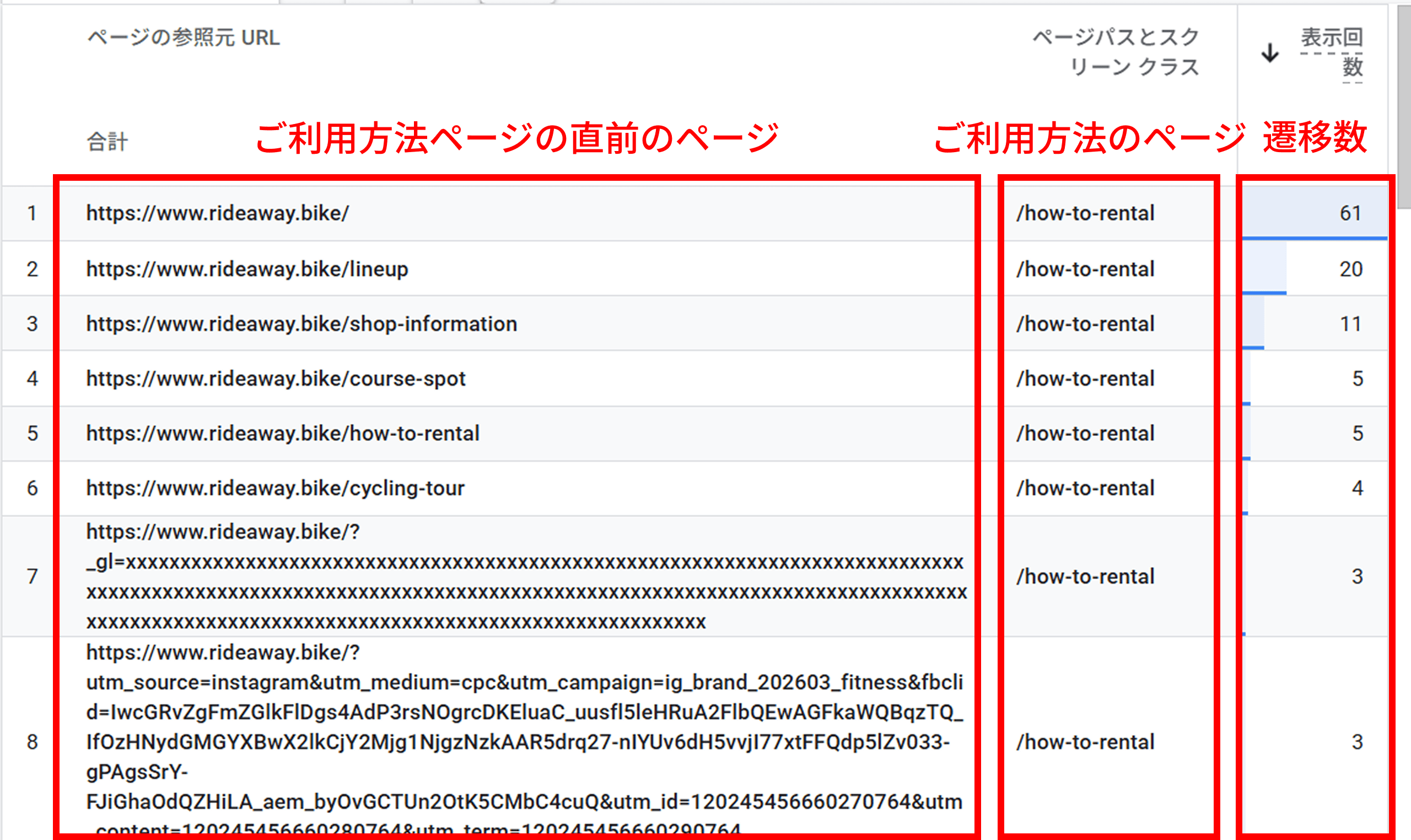The height and width of the screenshot is (840, 1411).
Task: Click the view count 20
Action: pyautogui.click(x=1350, y=269)
